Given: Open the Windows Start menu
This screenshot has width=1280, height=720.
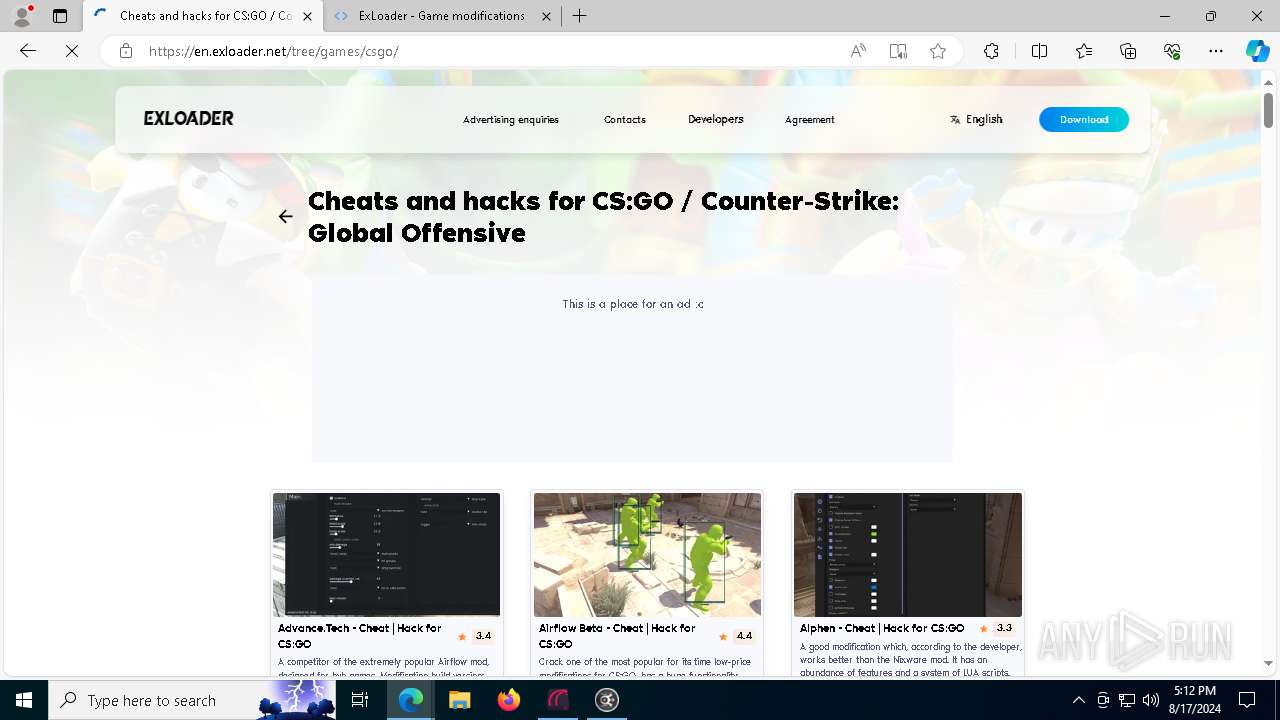Looking at the screenshot, I should 24,700.
